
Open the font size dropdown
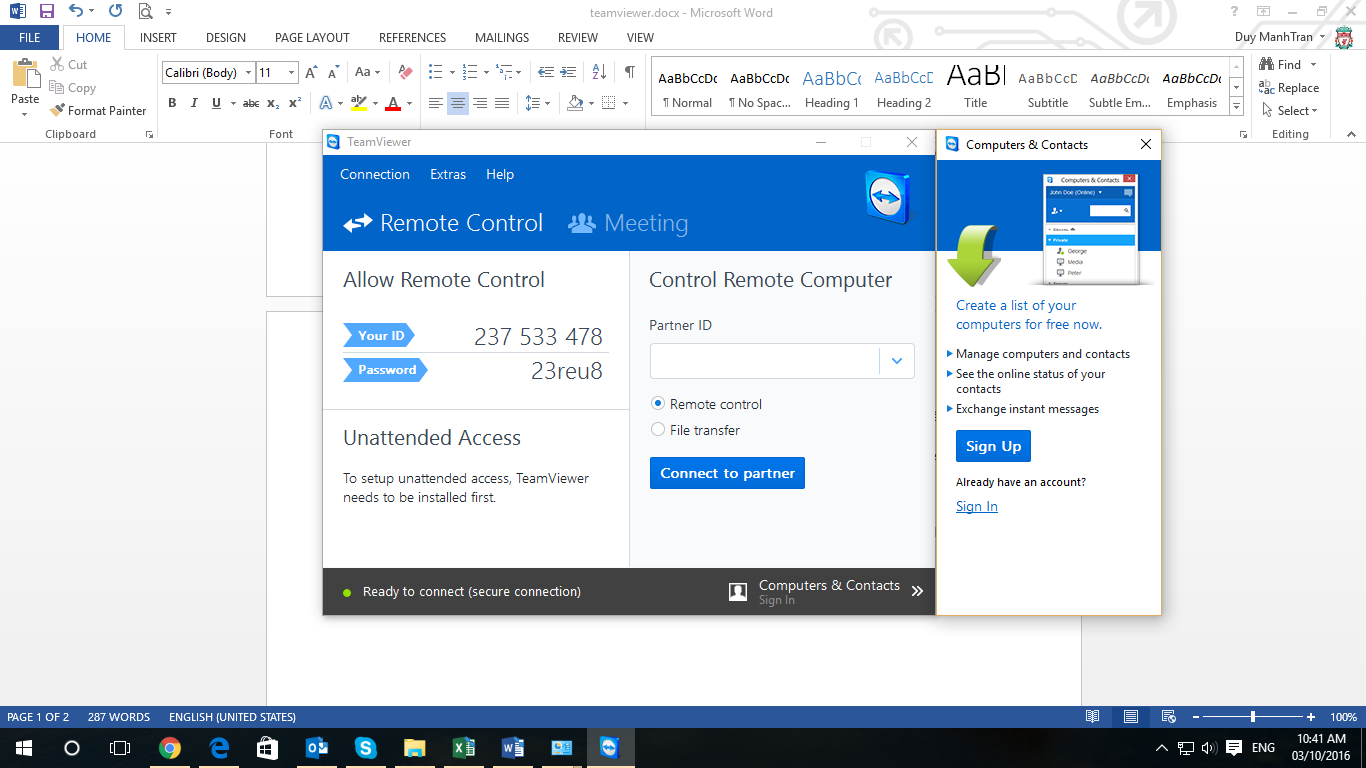point(291,73)
